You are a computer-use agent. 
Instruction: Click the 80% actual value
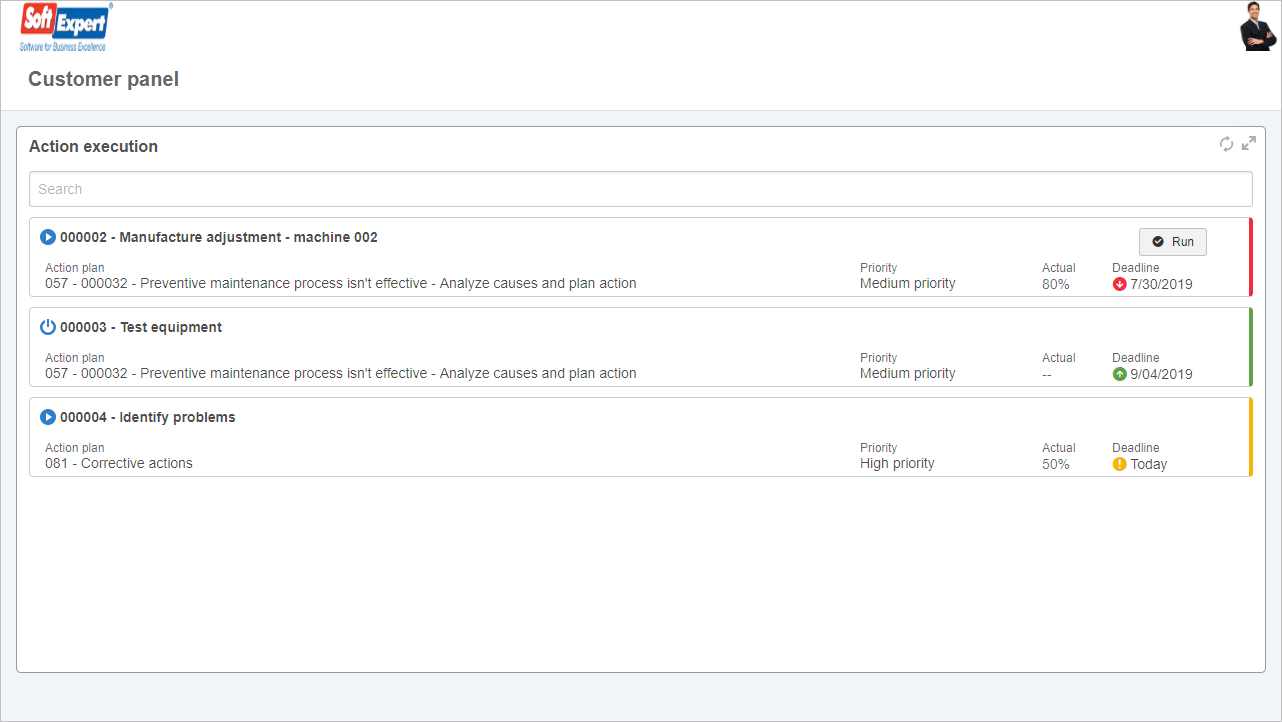1056,285
